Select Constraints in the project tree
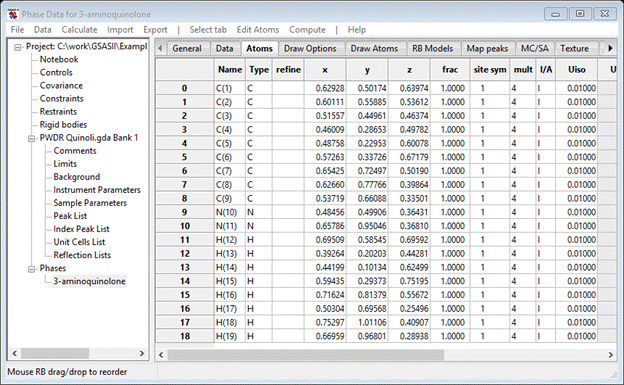 [62, 99]
